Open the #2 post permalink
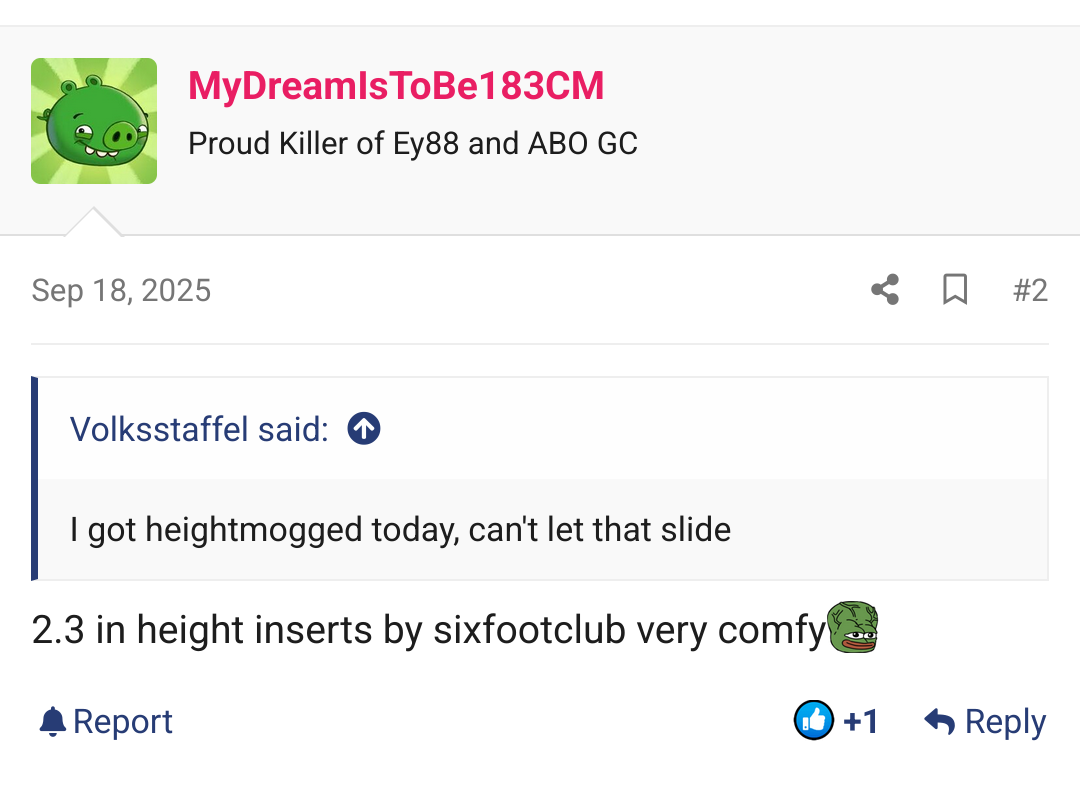The width and height of the screenshot is (1080, 785). coord(1030,290)
